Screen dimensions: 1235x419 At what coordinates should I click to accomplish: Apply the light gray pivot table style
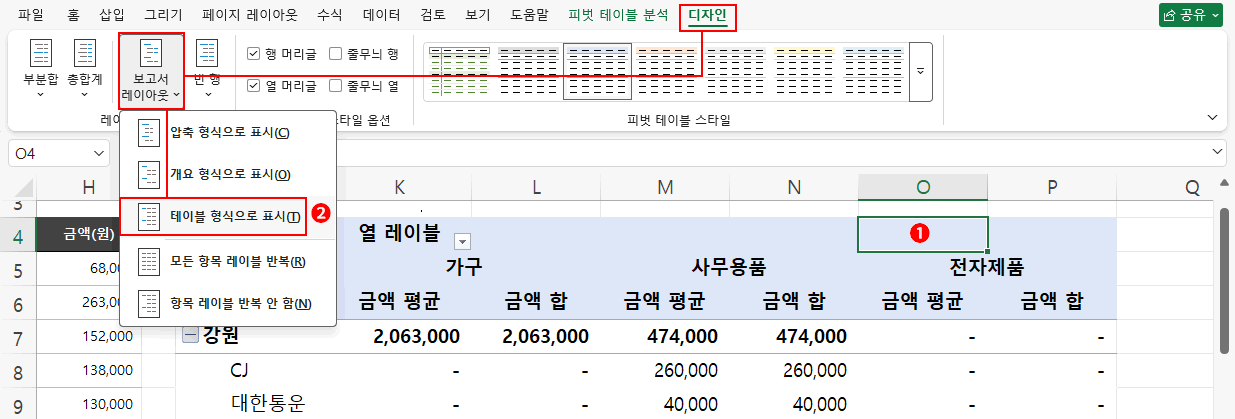pos(735,72)
